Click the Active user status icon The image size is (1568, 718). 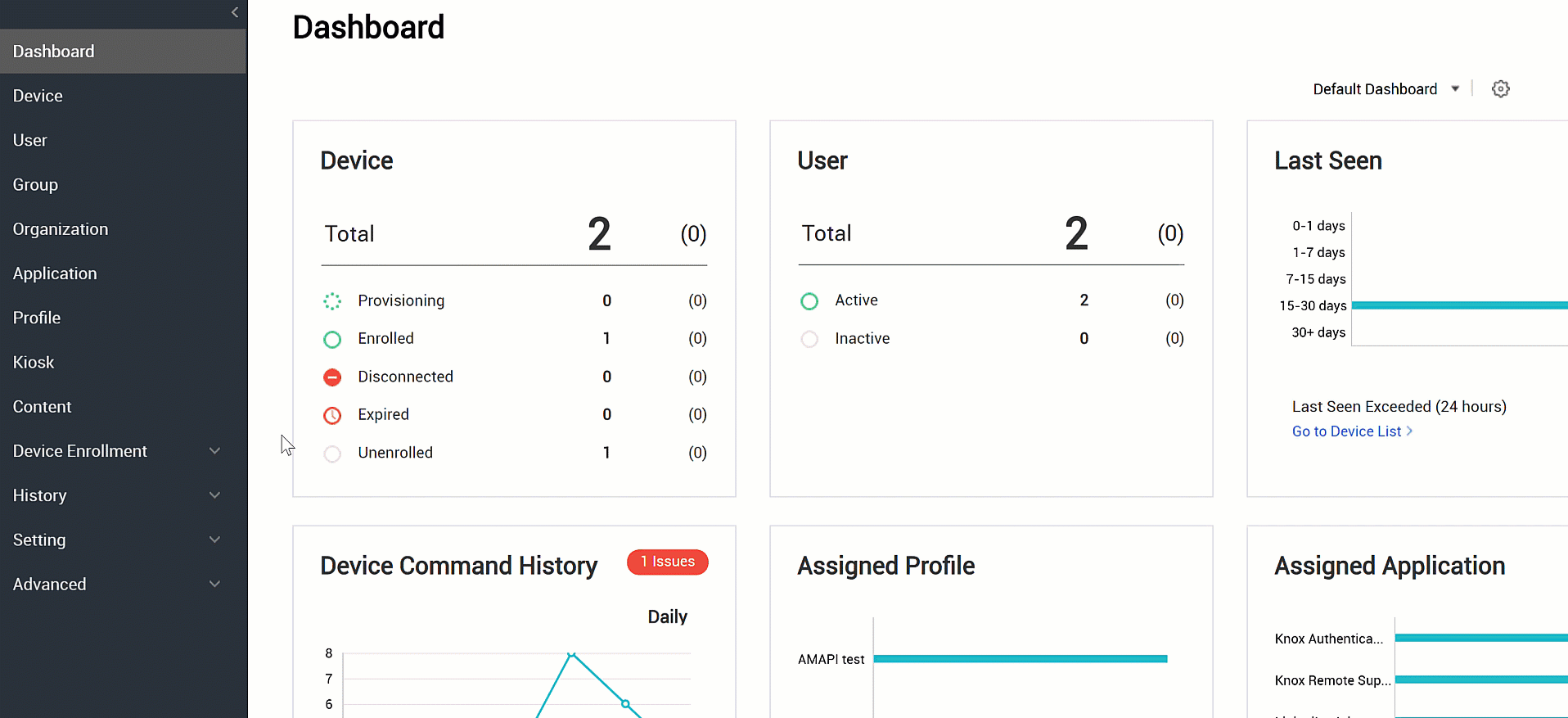point(809,301)
